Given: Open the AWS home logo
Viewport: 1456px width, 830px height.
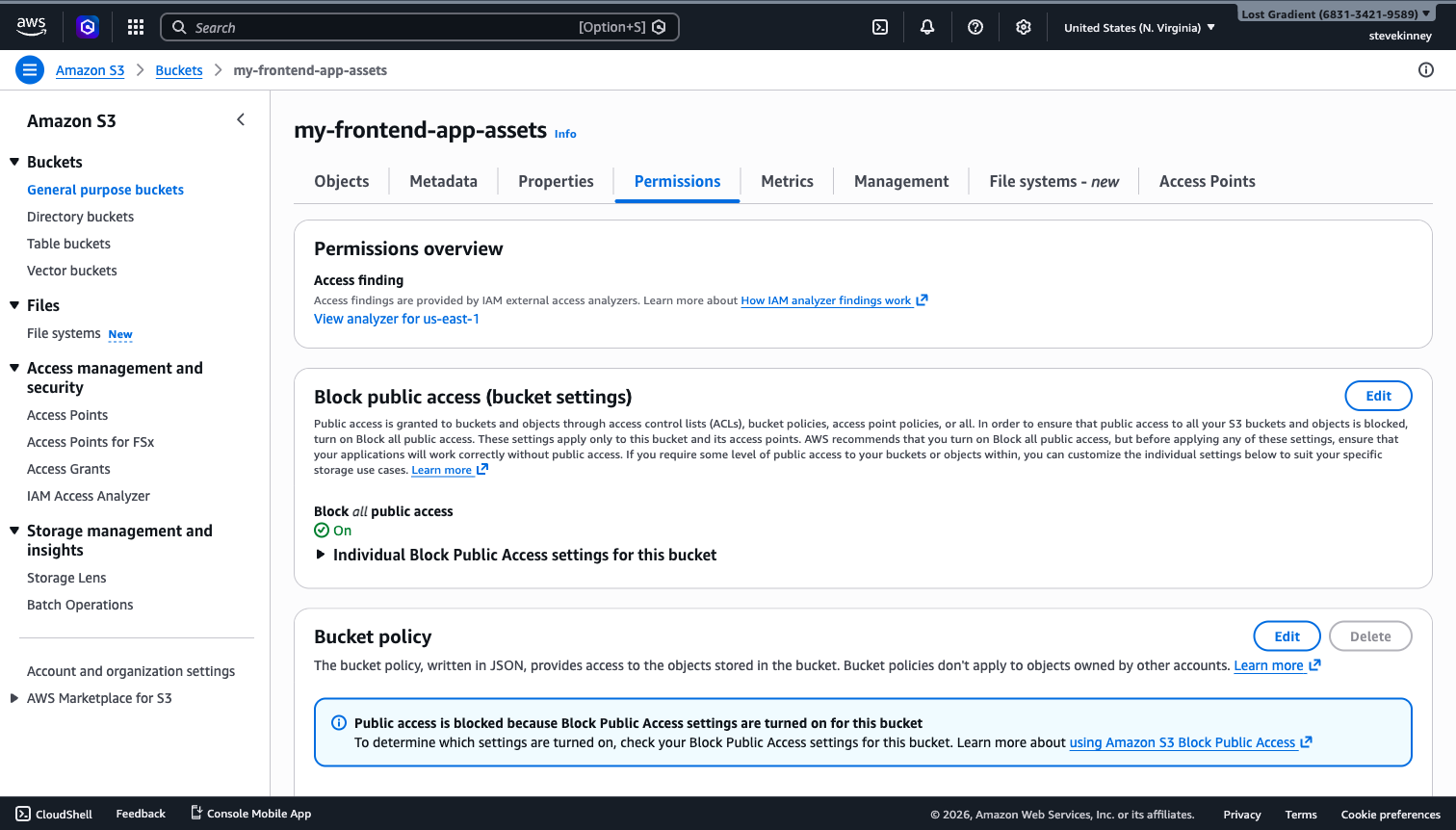Looking at the screenshot, I should click(31, 27).
